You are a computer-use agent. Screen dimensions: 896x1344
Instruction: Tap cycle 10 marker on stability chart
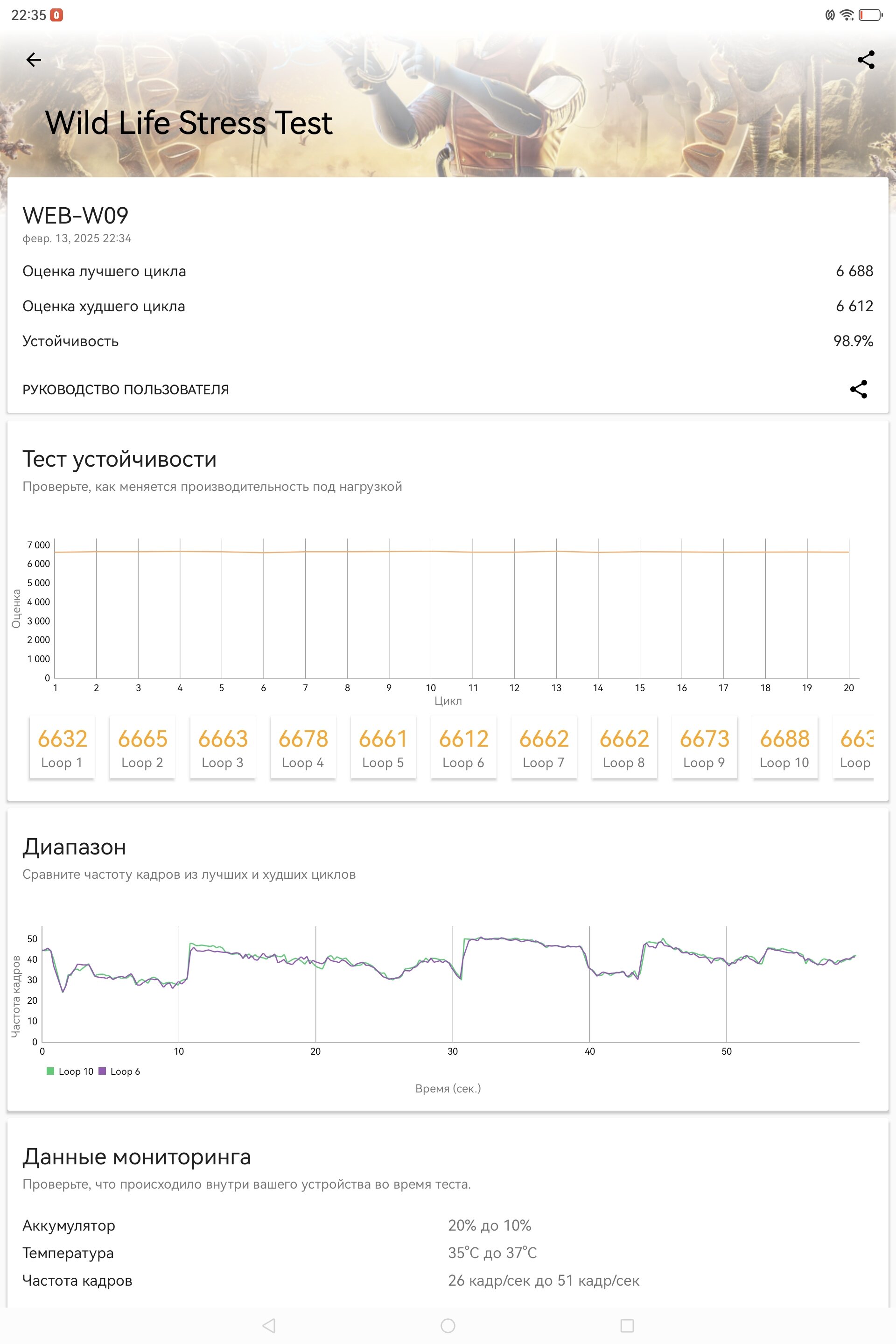point(431,688)
